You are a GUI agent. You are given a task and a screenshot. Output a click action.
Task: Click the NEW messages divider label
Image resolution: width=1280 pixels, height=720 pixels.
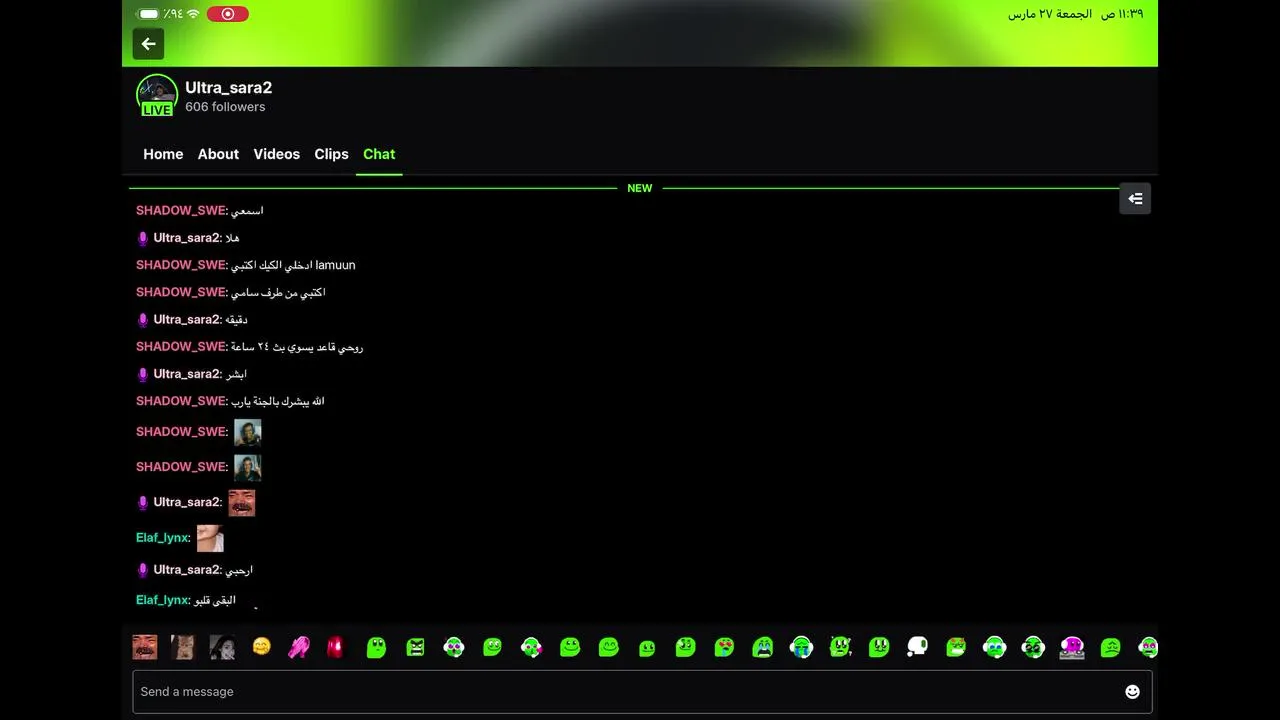click(640, 188)
